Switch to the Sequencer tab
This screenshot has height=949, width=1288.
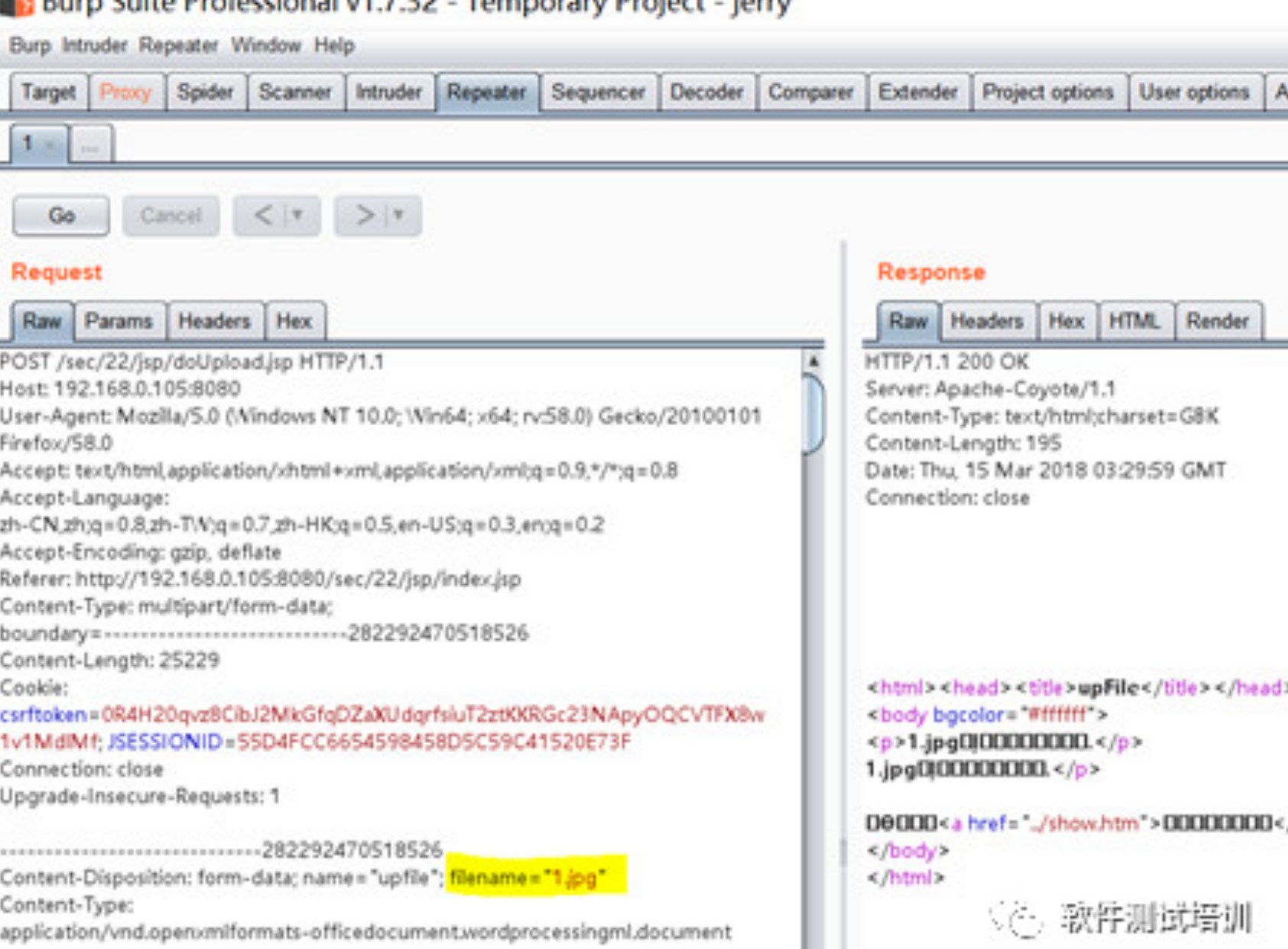click(598, 93)
